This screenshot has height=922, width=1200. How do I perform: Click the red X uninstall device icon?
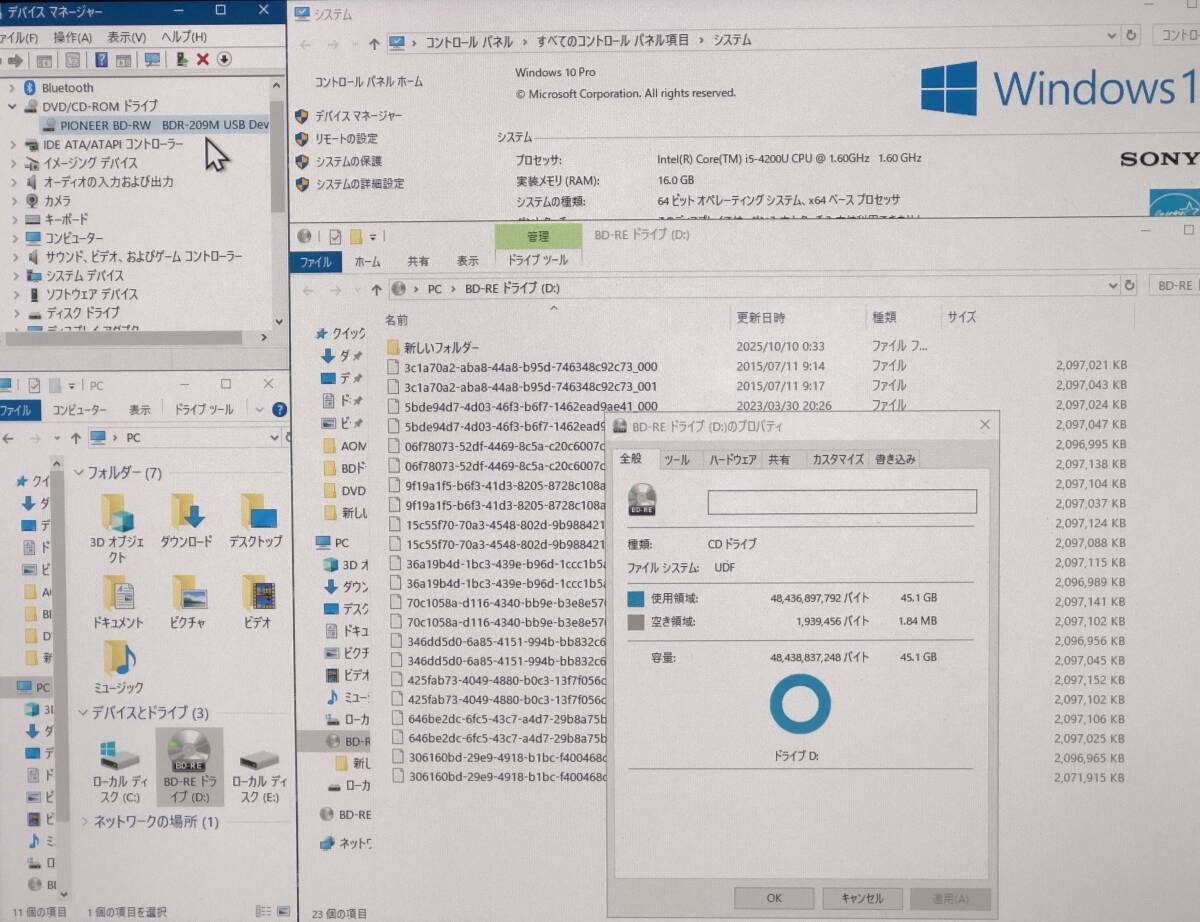(203, 60)
